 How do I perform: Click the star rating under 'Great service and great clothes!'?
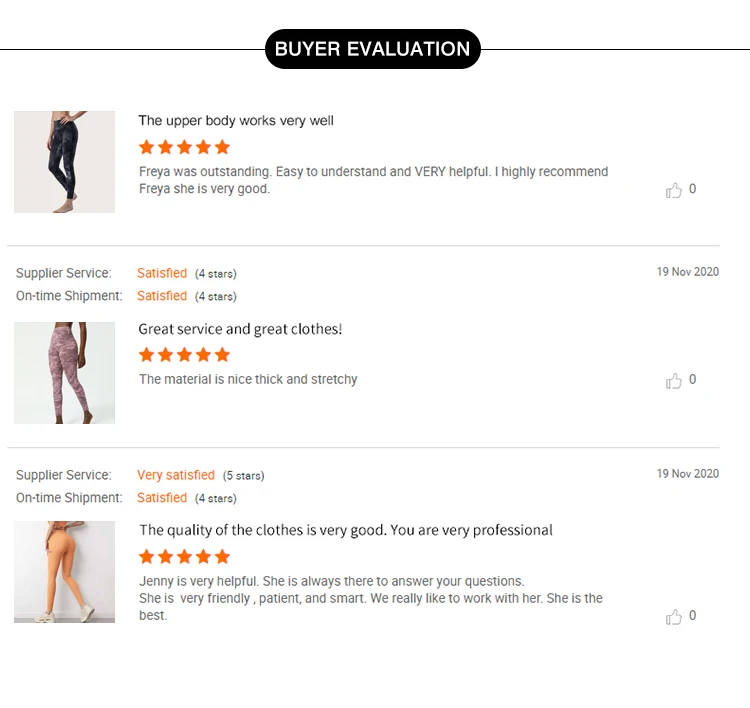pyautogui.click(x=184, y=354)
